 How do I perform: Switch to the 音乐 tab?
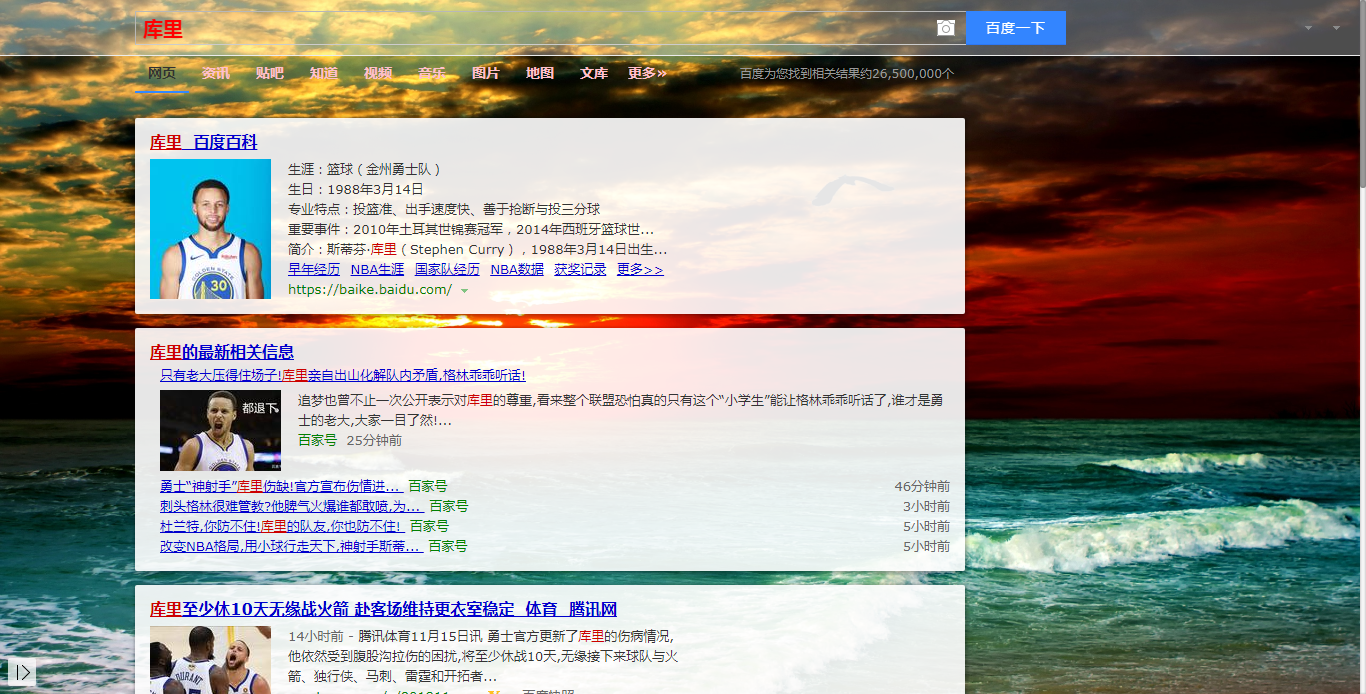click(432, 73)
